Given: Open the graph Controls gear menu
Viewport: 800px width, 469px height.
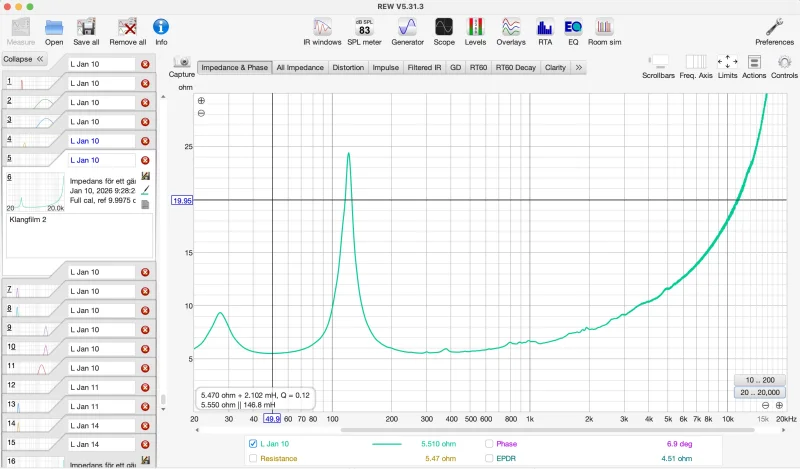Looking at the screenshot, I should tap(784, 66).
